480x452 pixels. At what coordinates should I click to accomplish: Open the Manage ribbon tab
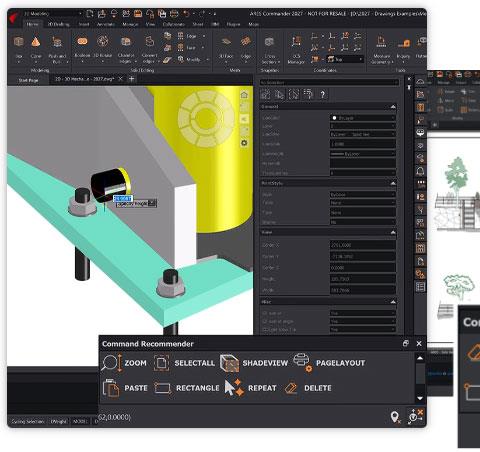(x=130, y=24)
